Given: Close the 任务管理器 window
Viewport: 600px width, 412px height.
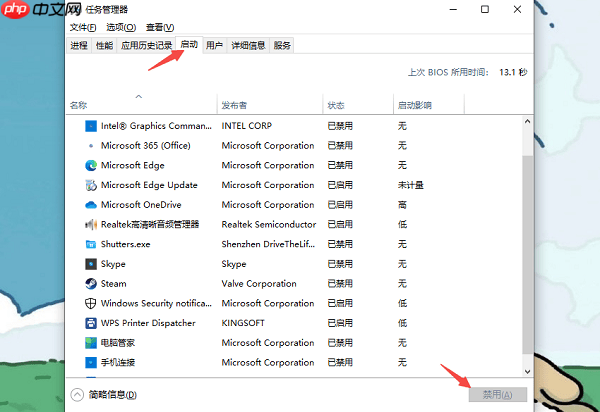Looking at the screenshot, I should [517, 9].
